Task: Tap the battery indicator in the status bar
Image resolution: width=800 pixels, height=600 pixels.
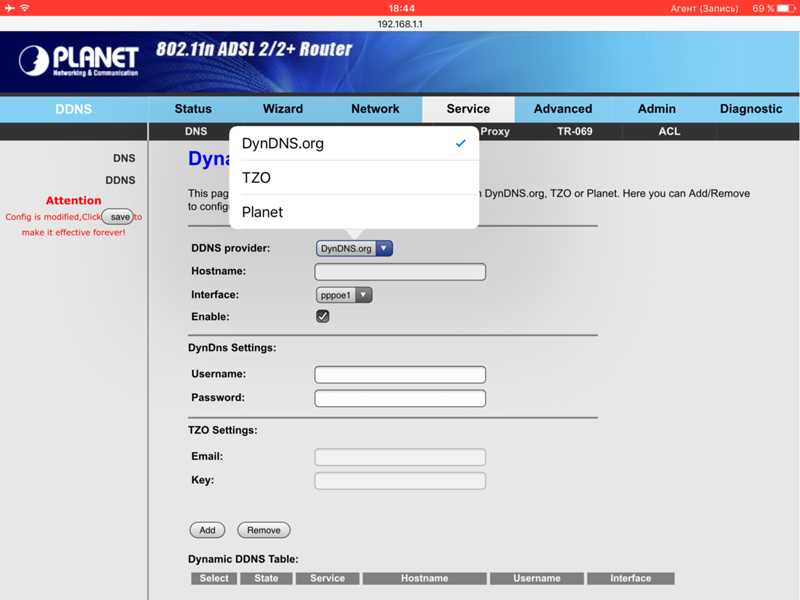Action: 786,8
